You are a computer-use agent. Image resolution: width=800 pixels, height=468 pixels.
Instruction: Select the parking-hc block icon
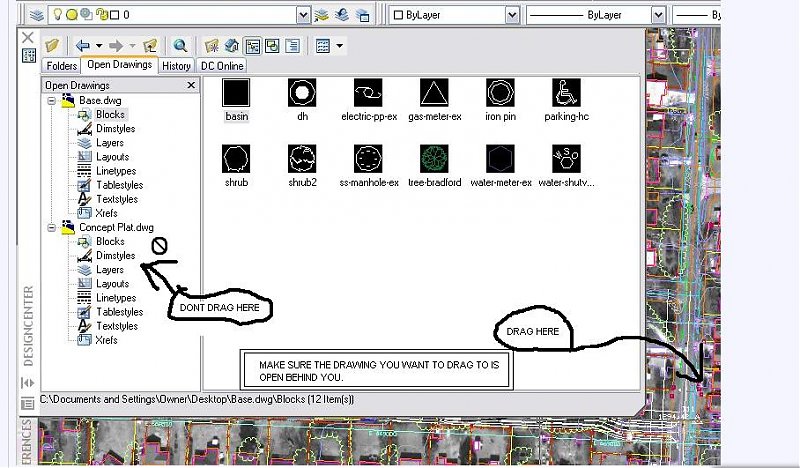click(566, 93)
